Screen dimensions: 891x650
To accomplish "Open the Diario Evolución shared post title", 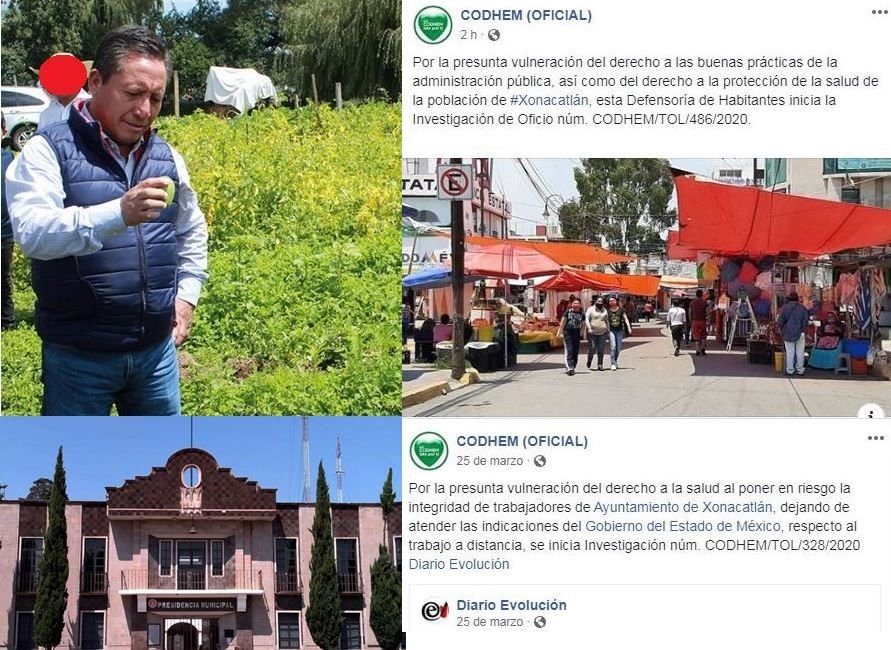I will point(511,605).
